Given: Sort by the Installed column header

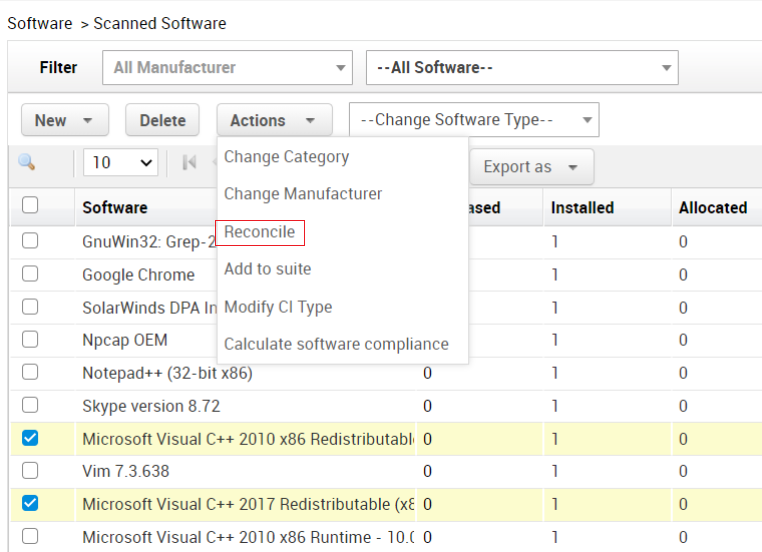Looking at the screenshot, I should (582, 207).
